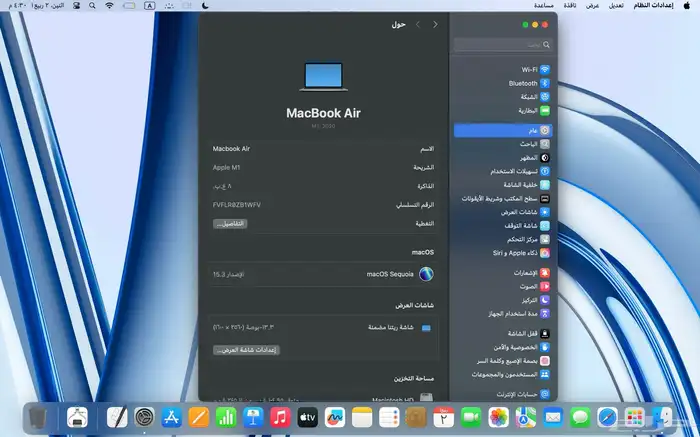The image size is (700, 437).
Task: Launch Reminders from the Dock
Action: [x=389, y=418]
